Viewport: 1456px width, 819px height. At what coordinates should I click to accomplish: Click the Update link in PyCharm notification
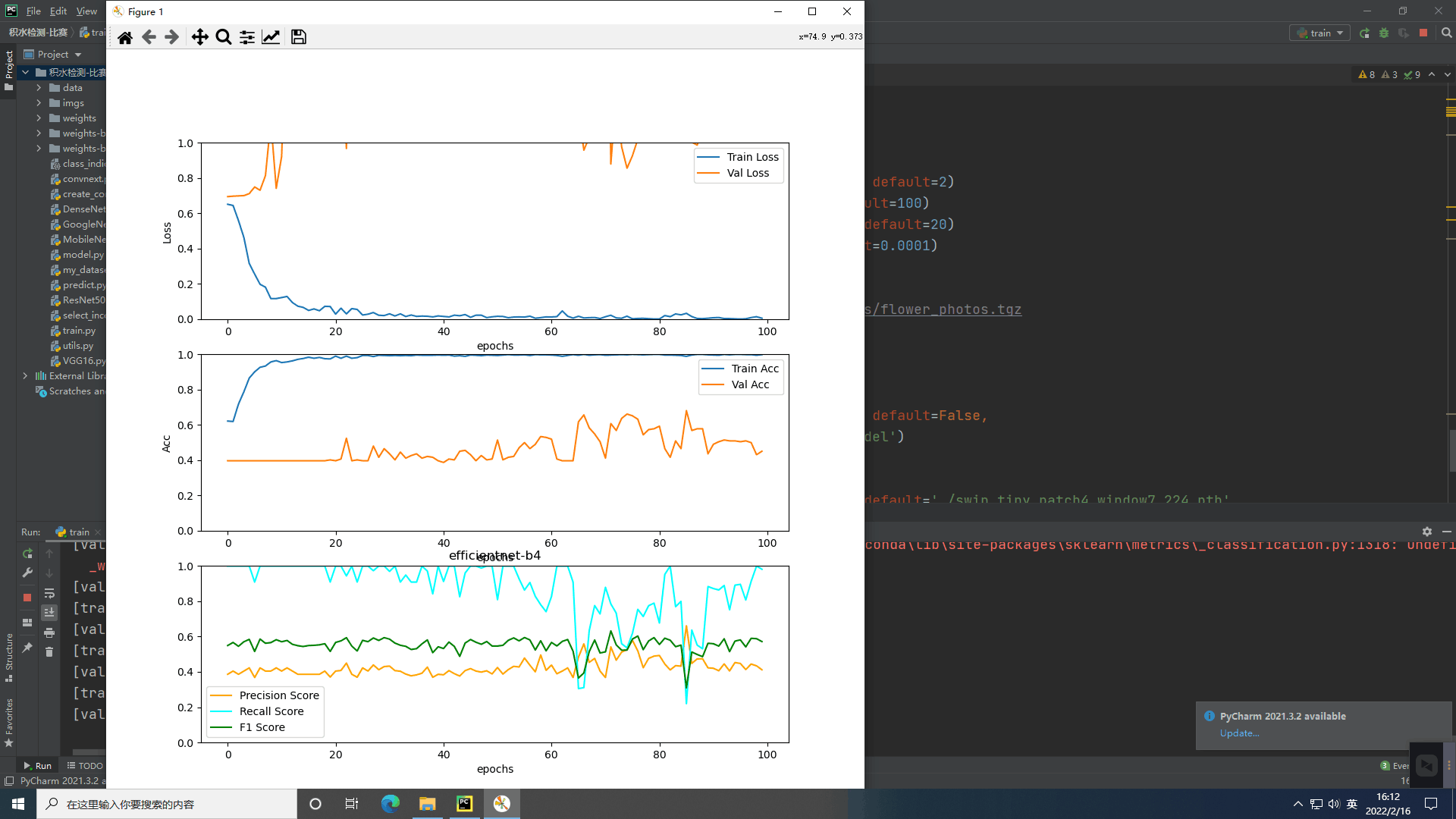coord(1239,733)
